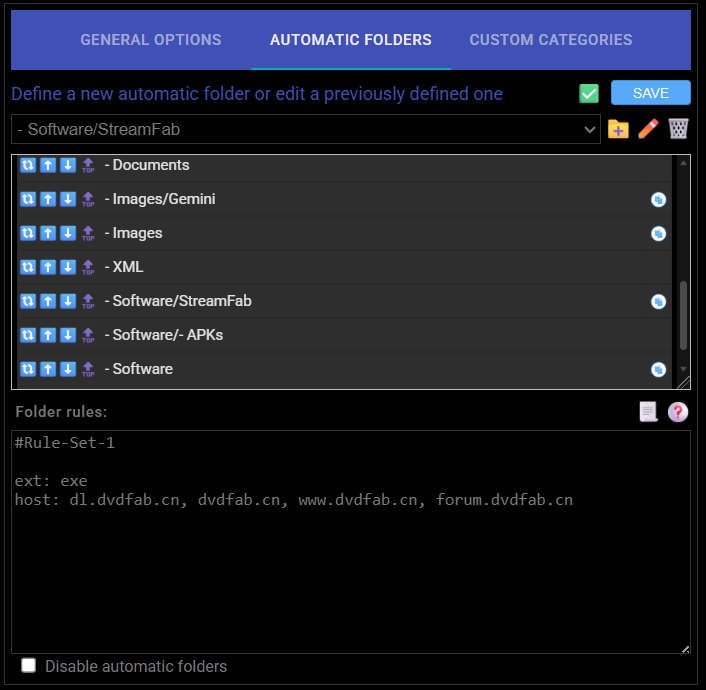Open the Custom Categories tab
706x690 pixels.
pos(551,40)
